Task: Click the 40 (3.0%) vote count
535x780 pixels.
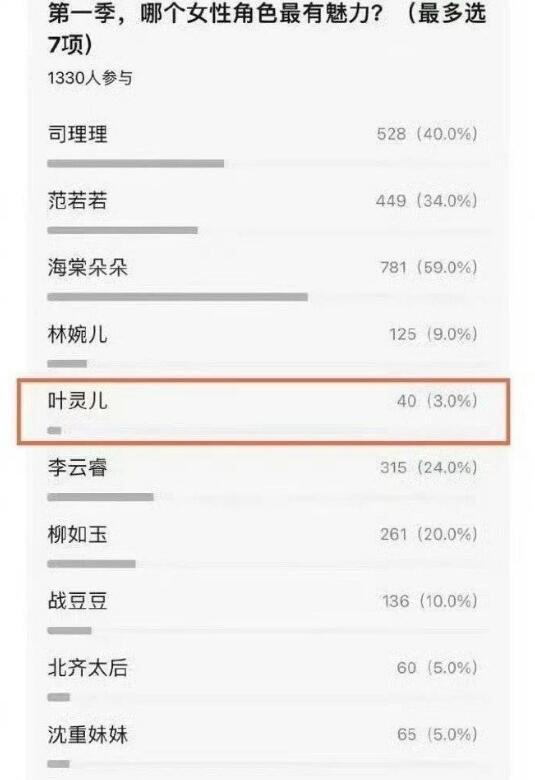Action: click(437, 401)
